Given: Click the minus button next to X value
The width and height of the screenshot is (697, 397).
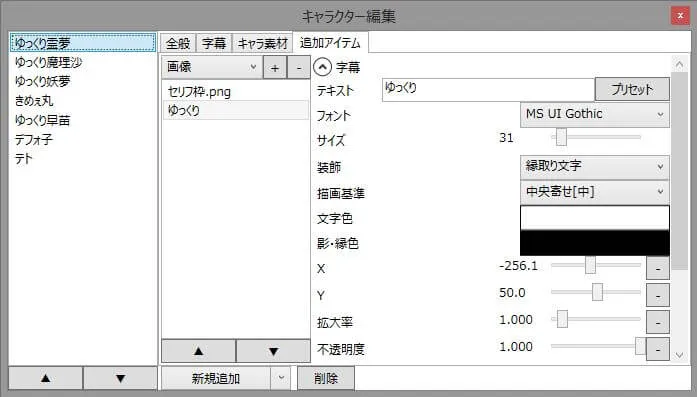Looking at the screenshot, I should (658, 269).
